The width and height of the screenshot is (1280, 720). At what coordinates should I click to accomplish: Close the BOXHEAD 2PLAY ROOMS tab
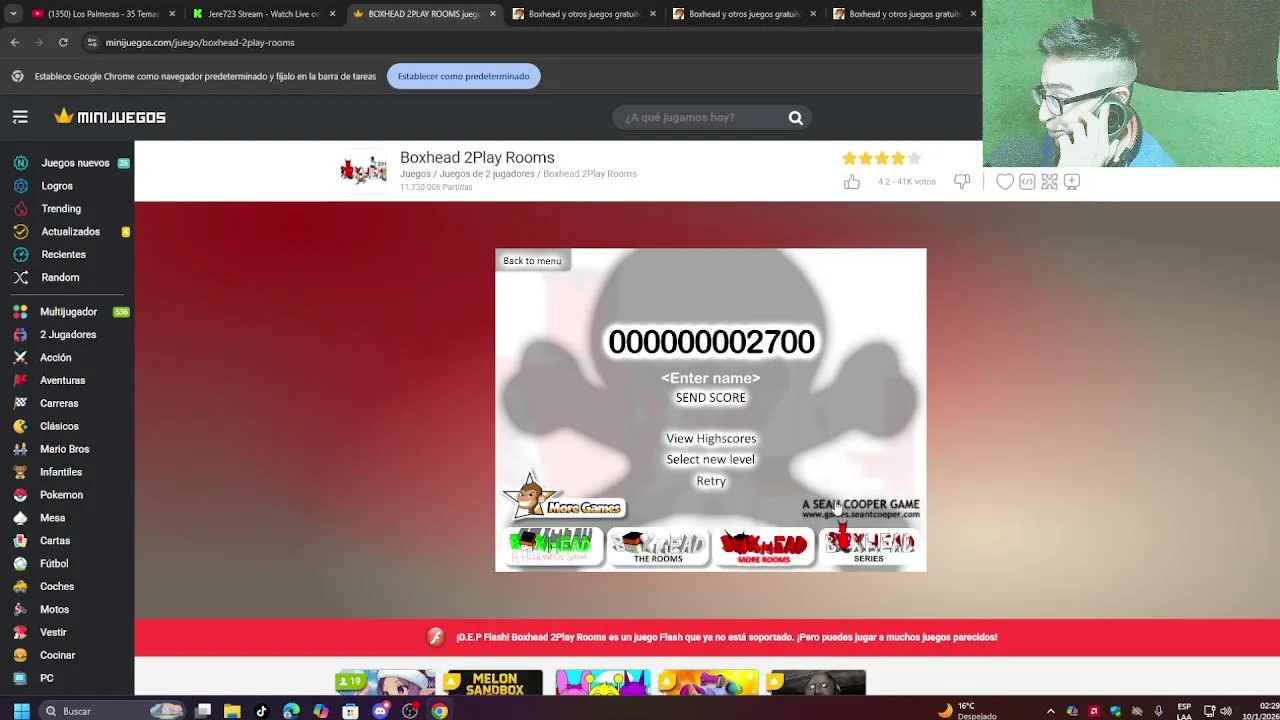click(492, 14)
